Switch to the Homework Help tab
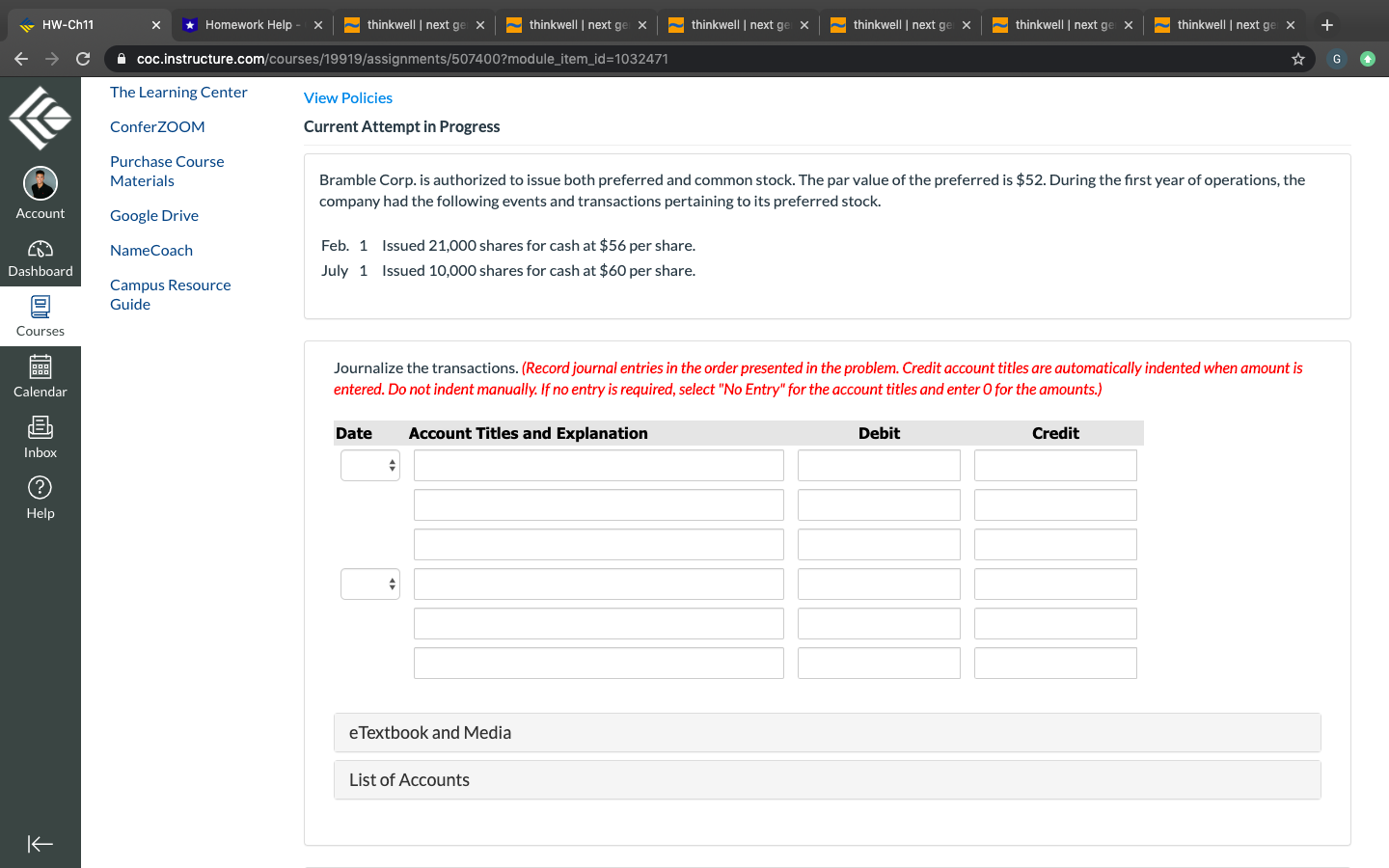 [x=252, y=25]
